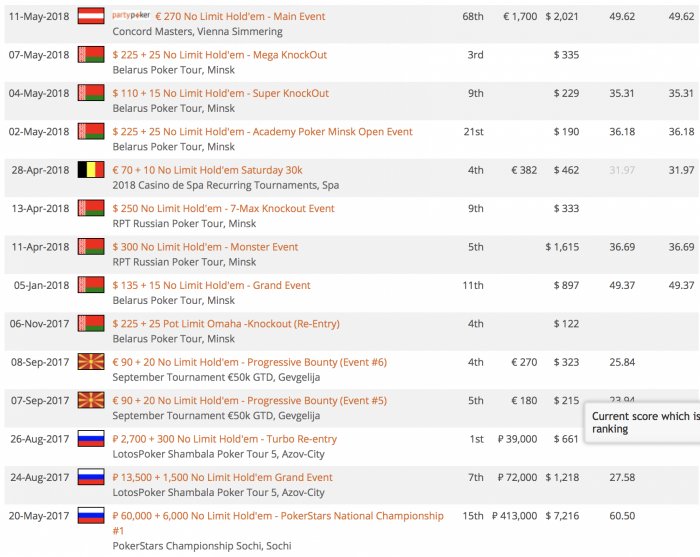Screen dimensions: 700x557
Task: Open the 7-Max Knockout Event link
Action: pyautogui.click(x=223, y=208)
